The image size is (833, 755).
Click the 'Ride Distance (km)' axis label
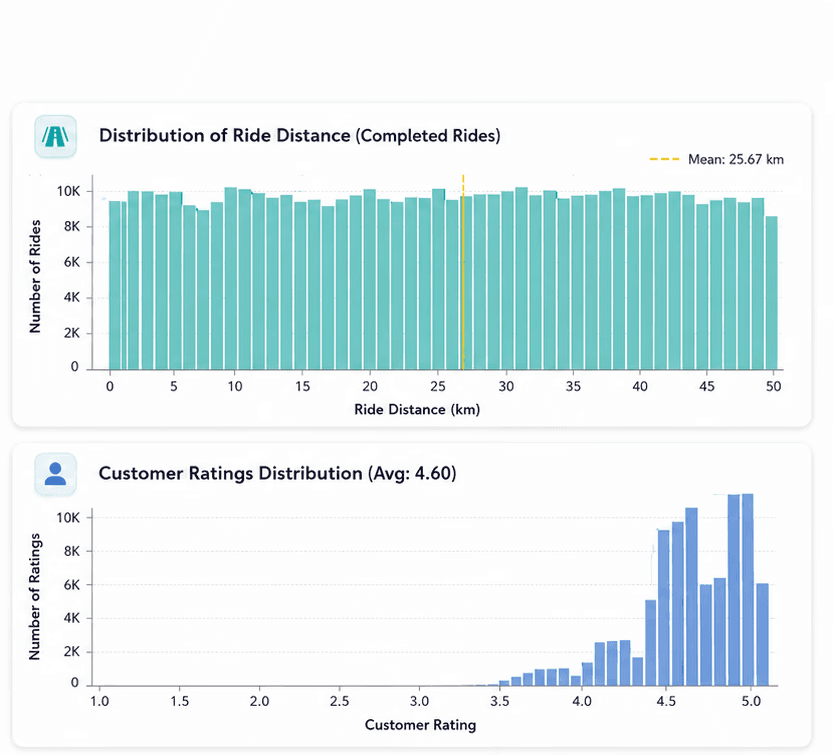click(417, 410)
